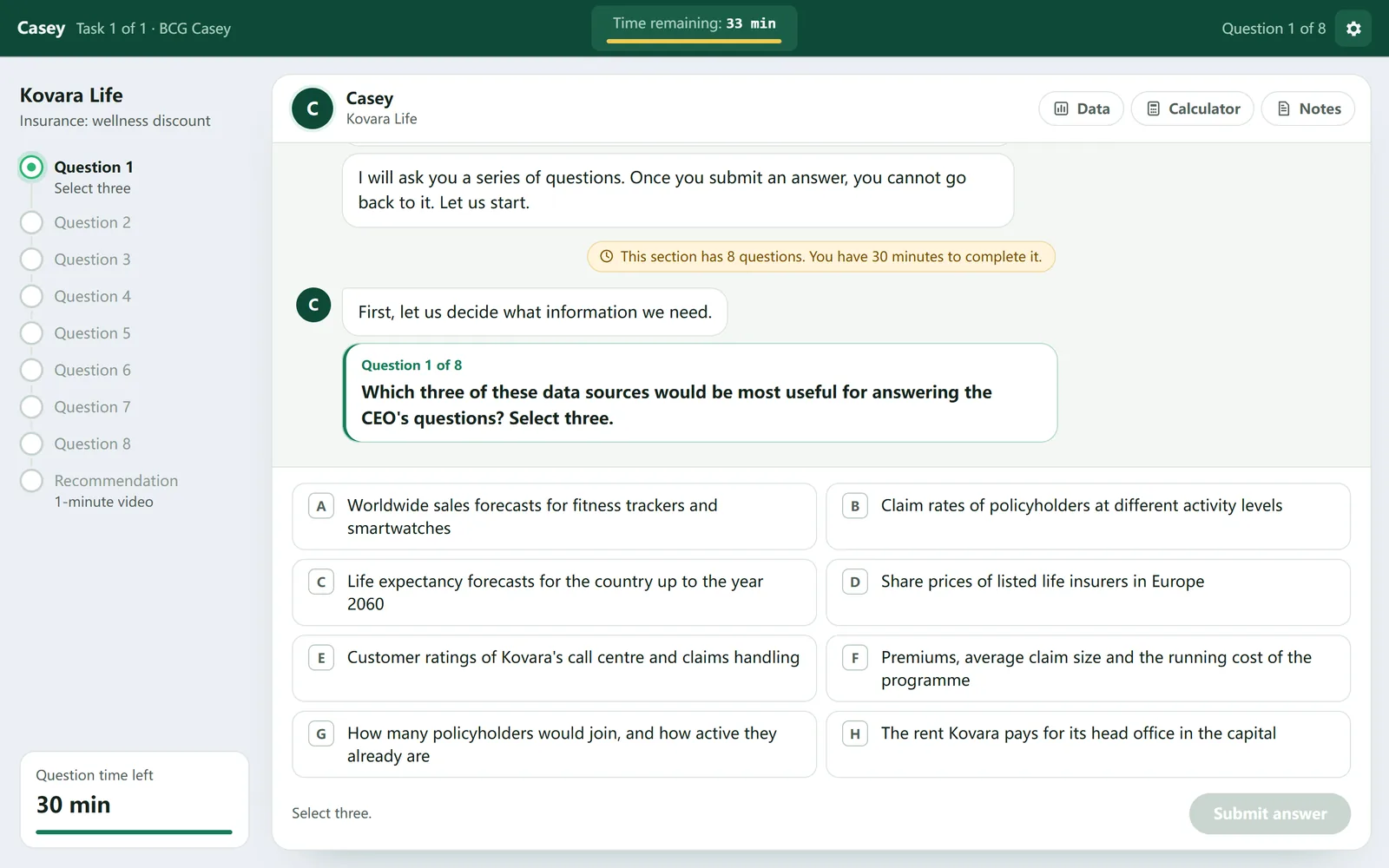
Task: Click 'Insurance: wellness discount' subtitle
Action: [x=115, y=121]
